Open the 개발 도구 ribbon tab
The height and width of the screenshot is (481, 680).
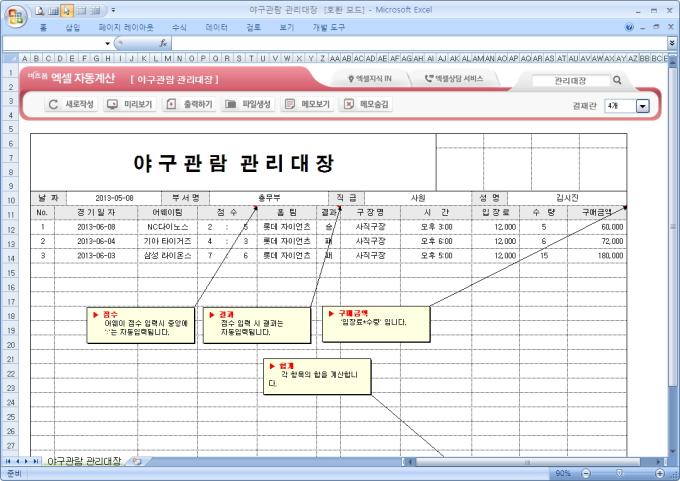tap(328, 27)
